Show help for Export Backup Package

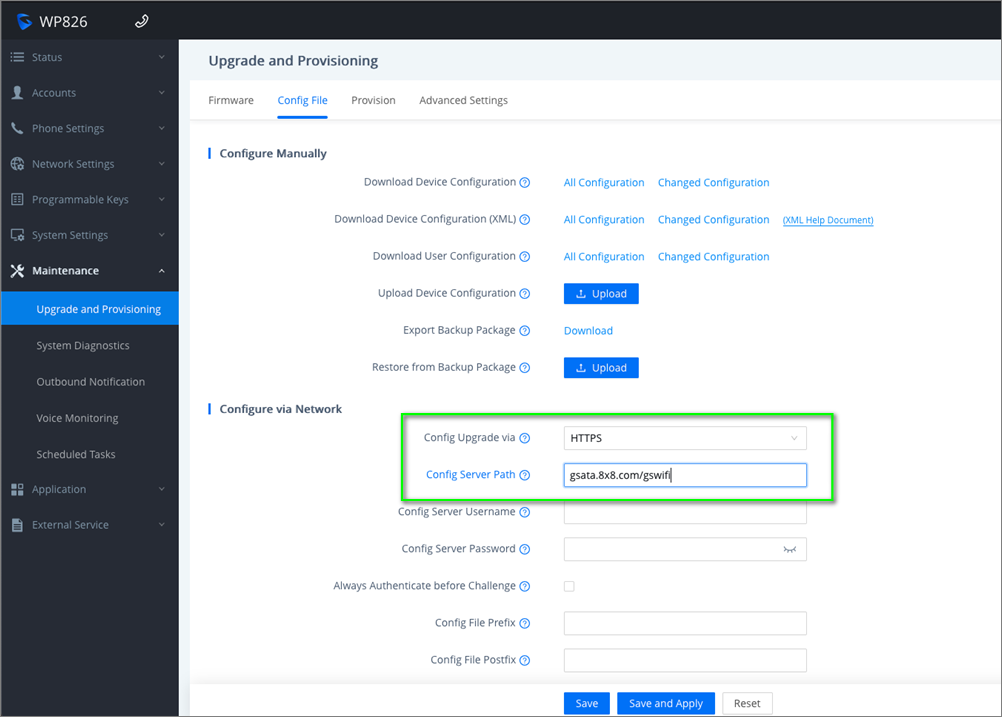[x=525, y=331]
